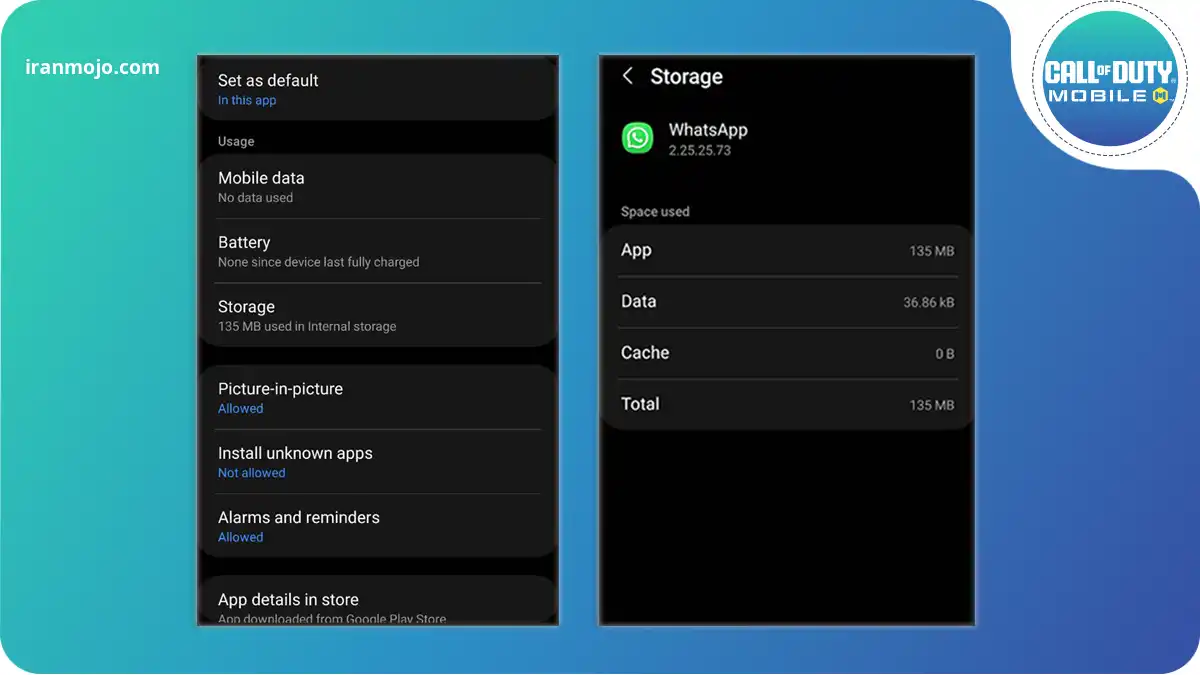Select the Data space used row
The width and height of the screenshot is (1200, 675).
tap(787, 302)
